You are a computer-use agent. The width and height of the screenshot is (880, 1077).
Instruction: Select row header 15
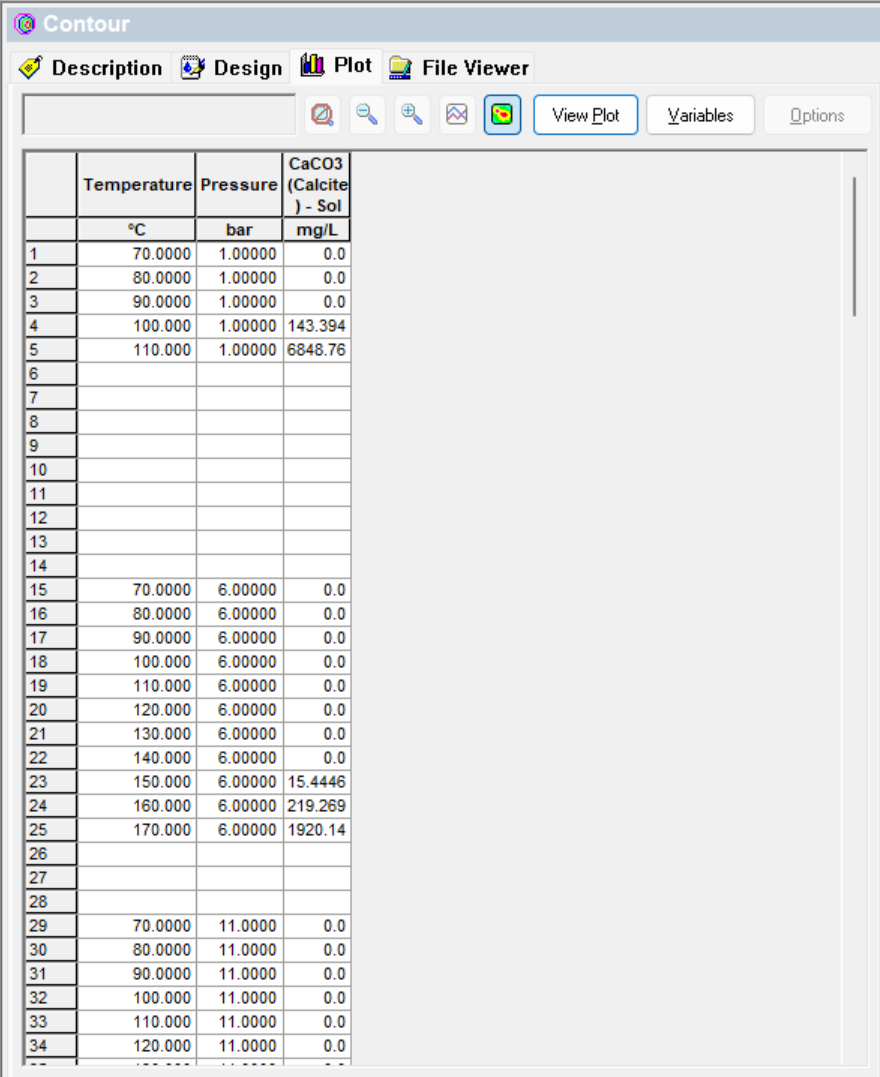(51, 590)
